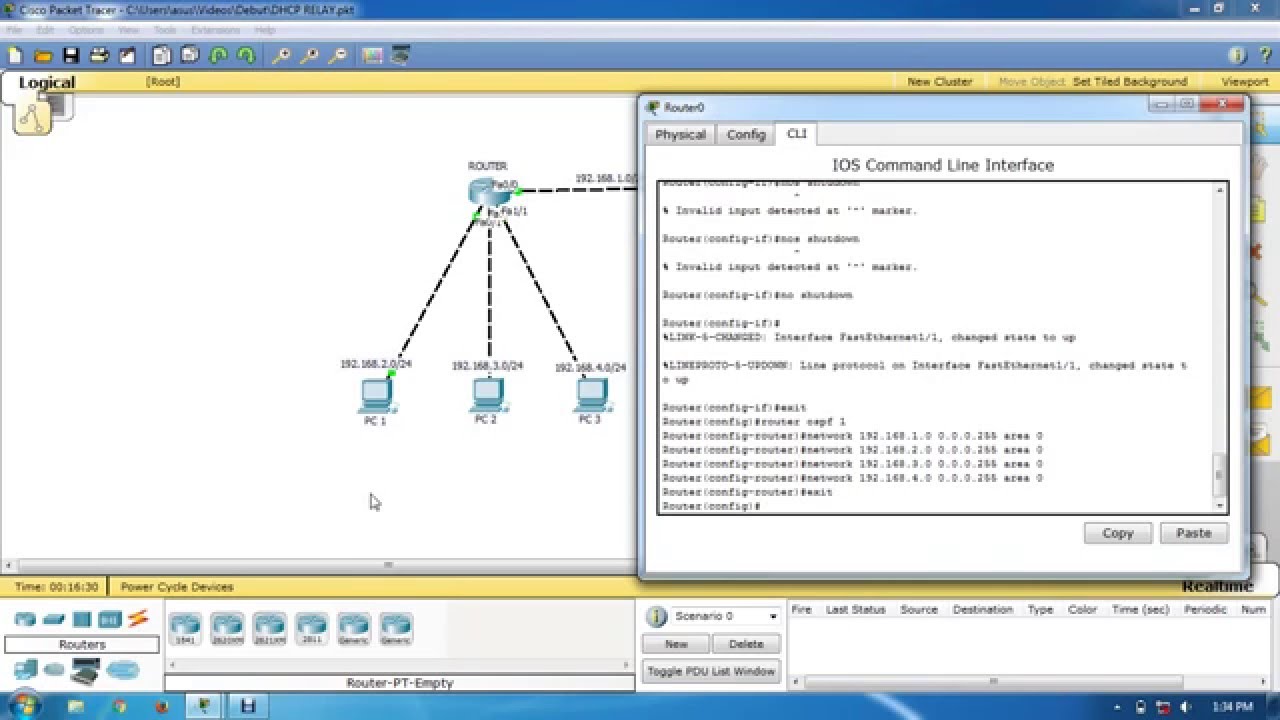Click the Paste icon in the main toolbar

[190, 56]
